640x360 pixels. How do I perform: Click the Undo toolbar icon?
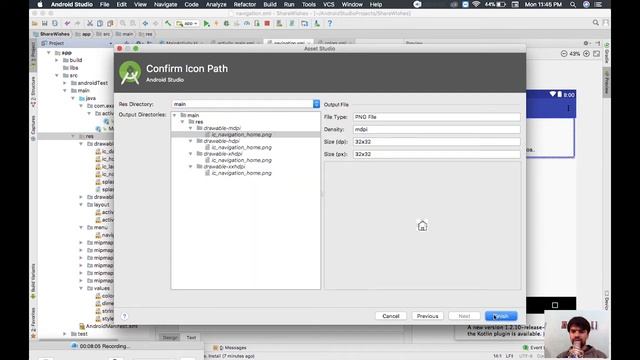[x=67, y=24]
